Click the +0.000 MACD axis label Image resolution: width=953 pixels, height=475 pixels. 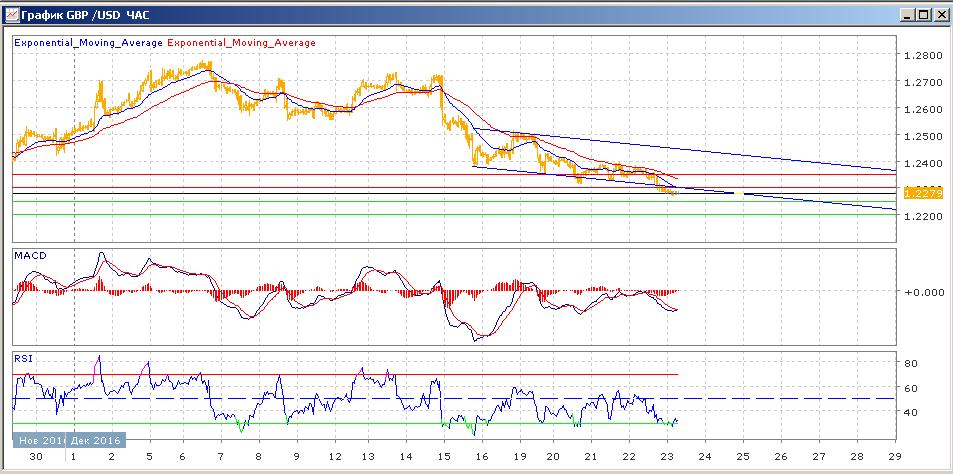922,292
